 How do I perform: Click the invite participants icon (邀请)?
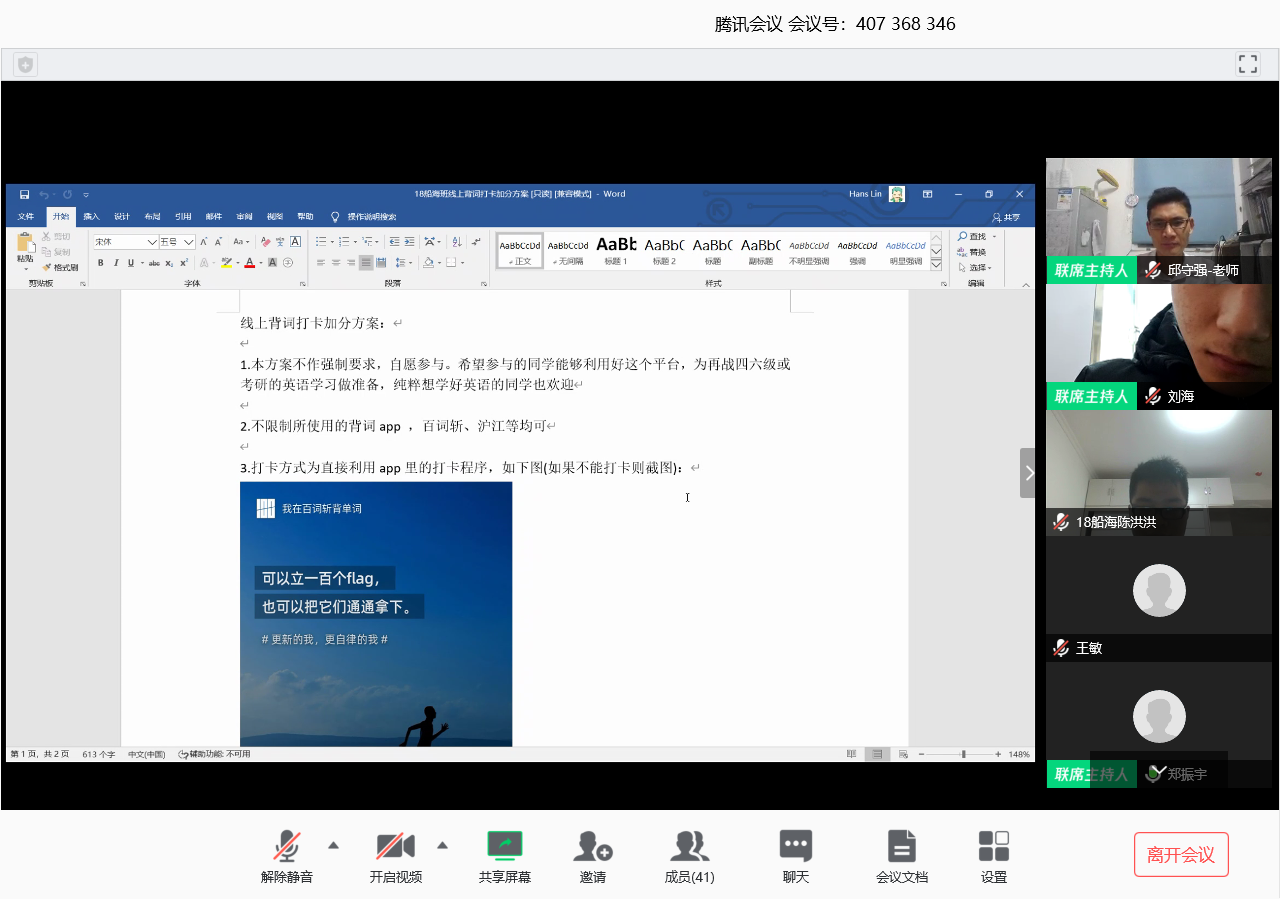(x=592, y=848)
